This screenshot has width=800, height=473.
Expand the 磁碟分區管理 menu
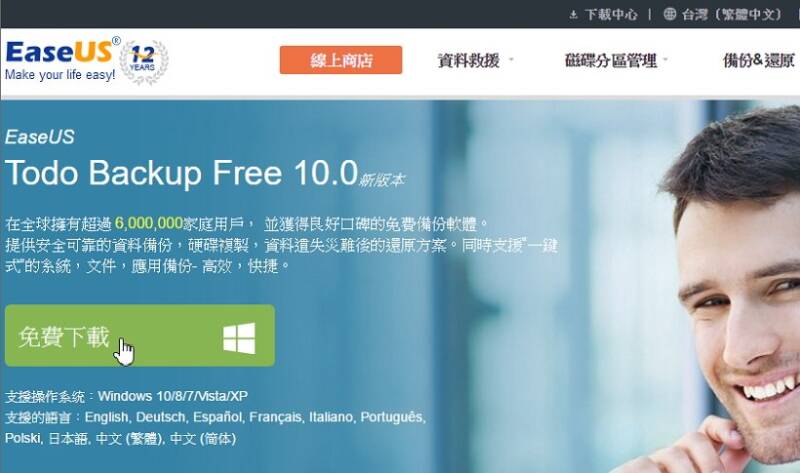[x=611, y=60]
